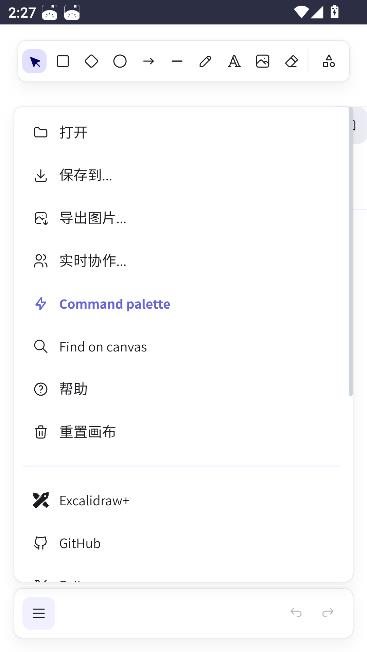Viewport: 367px width, 652px height.
Task: Select the Eraser tool
Action: pyautogui.click(x=291, y=62)
